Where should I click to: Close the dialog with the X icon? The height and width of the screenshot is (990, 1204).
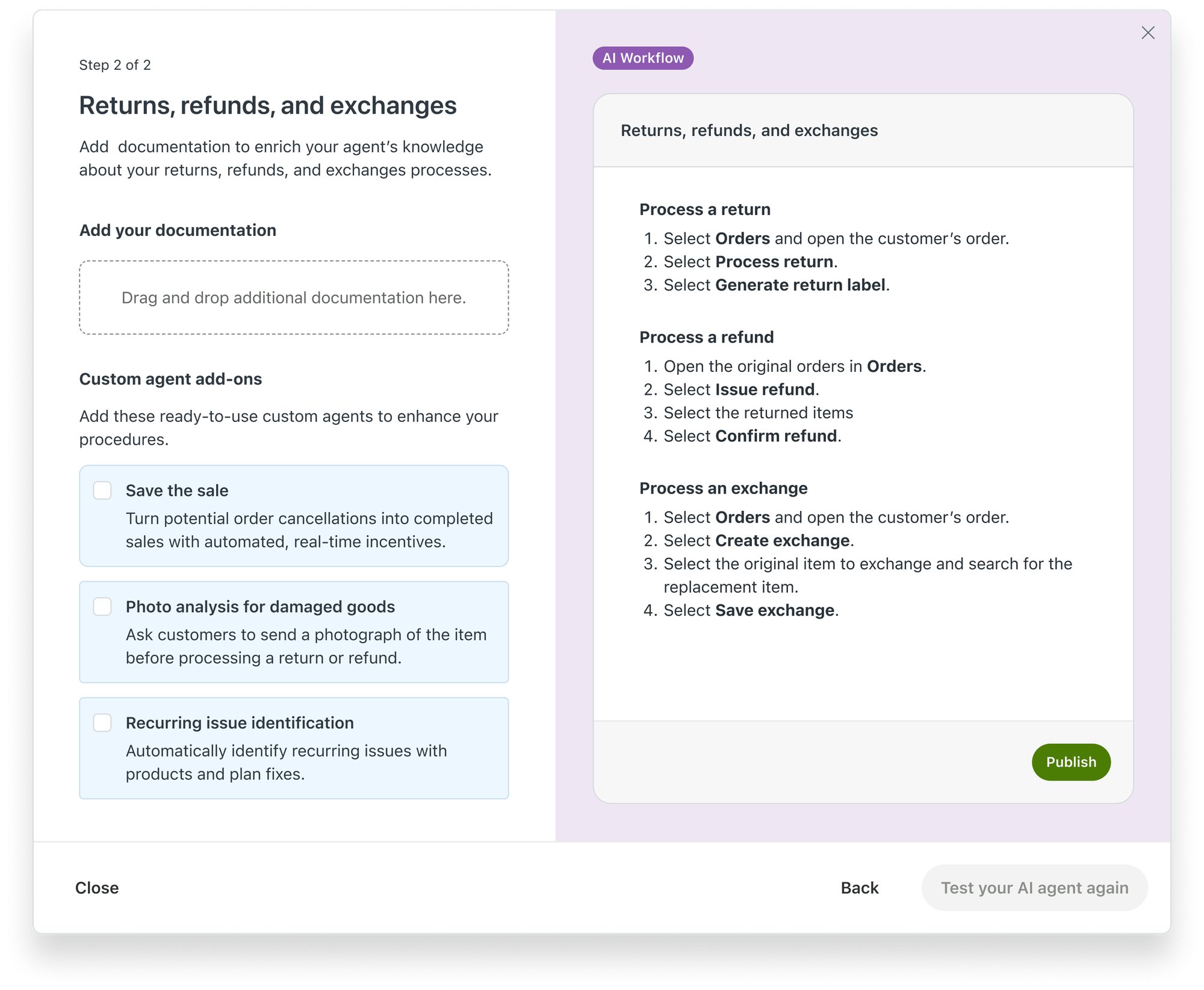click(1147, 32)
